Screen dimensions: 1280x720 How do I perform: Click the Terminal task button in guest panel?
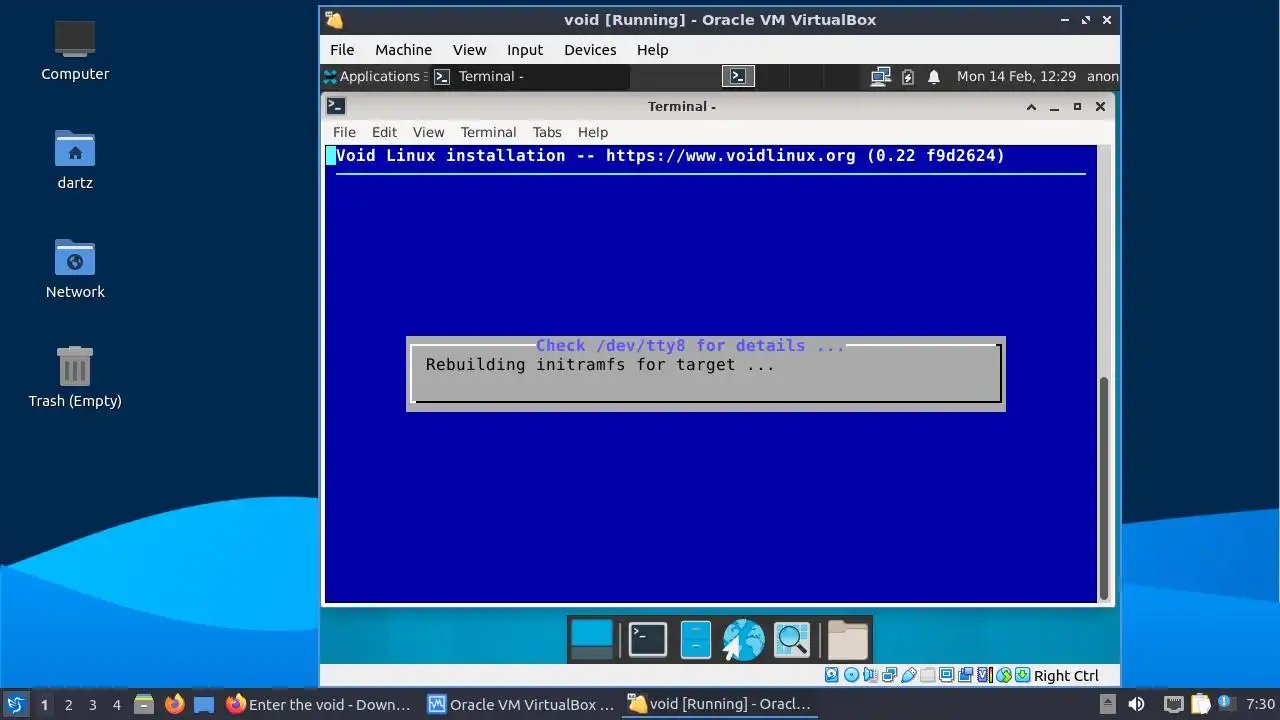click(530, 76)
